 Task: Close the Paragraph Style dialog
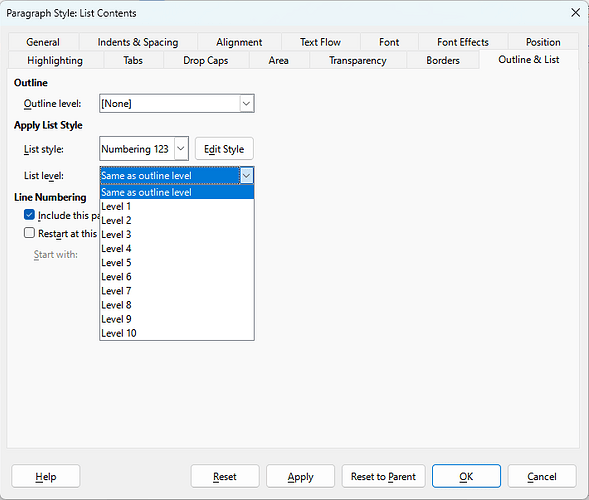point(575,13)
